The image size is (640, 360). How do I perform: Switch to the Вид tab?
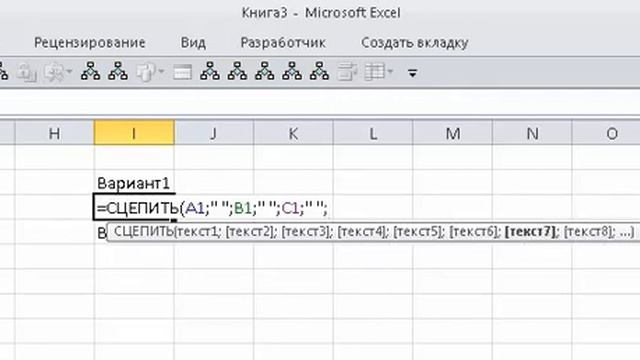click(x=193, y=42)
